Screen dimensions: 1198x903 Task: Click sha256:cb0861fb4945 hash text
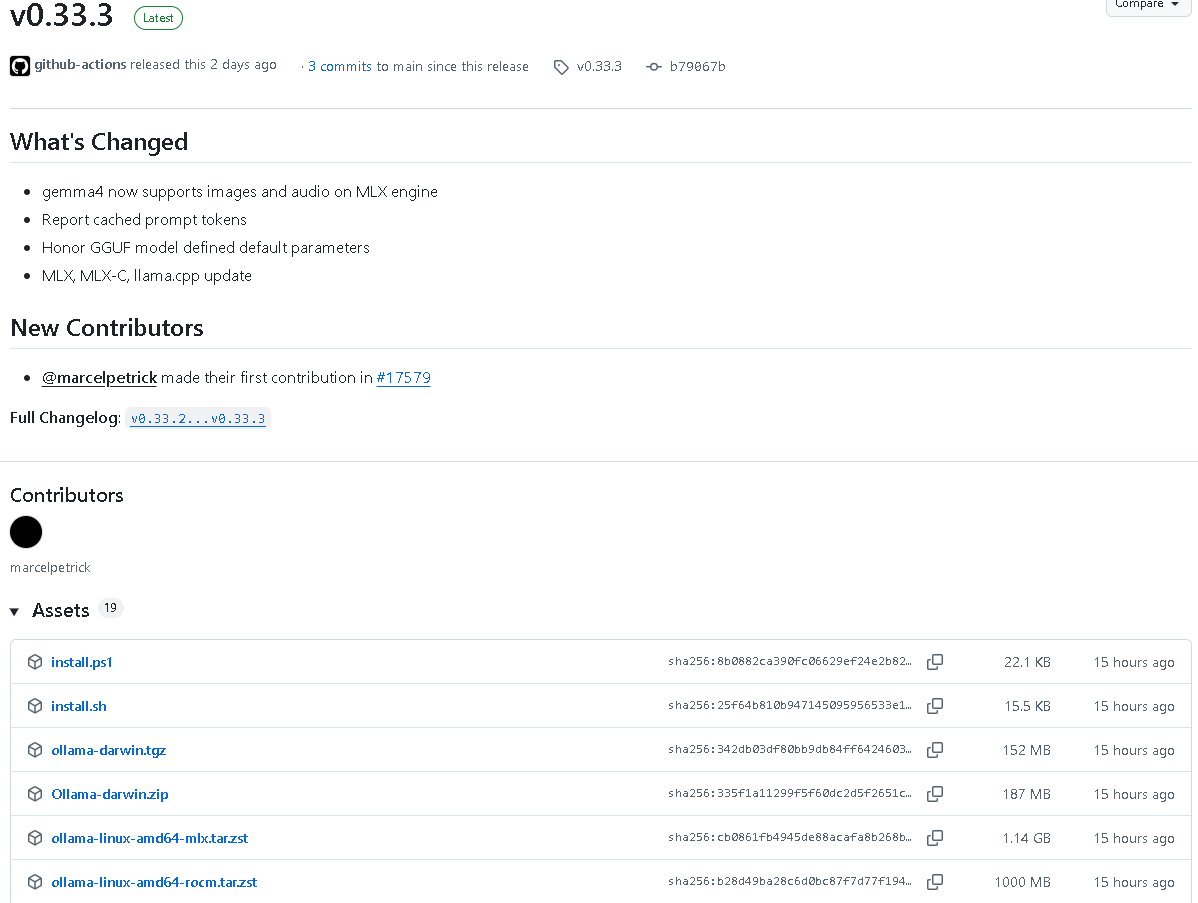(x=790, y=837)
